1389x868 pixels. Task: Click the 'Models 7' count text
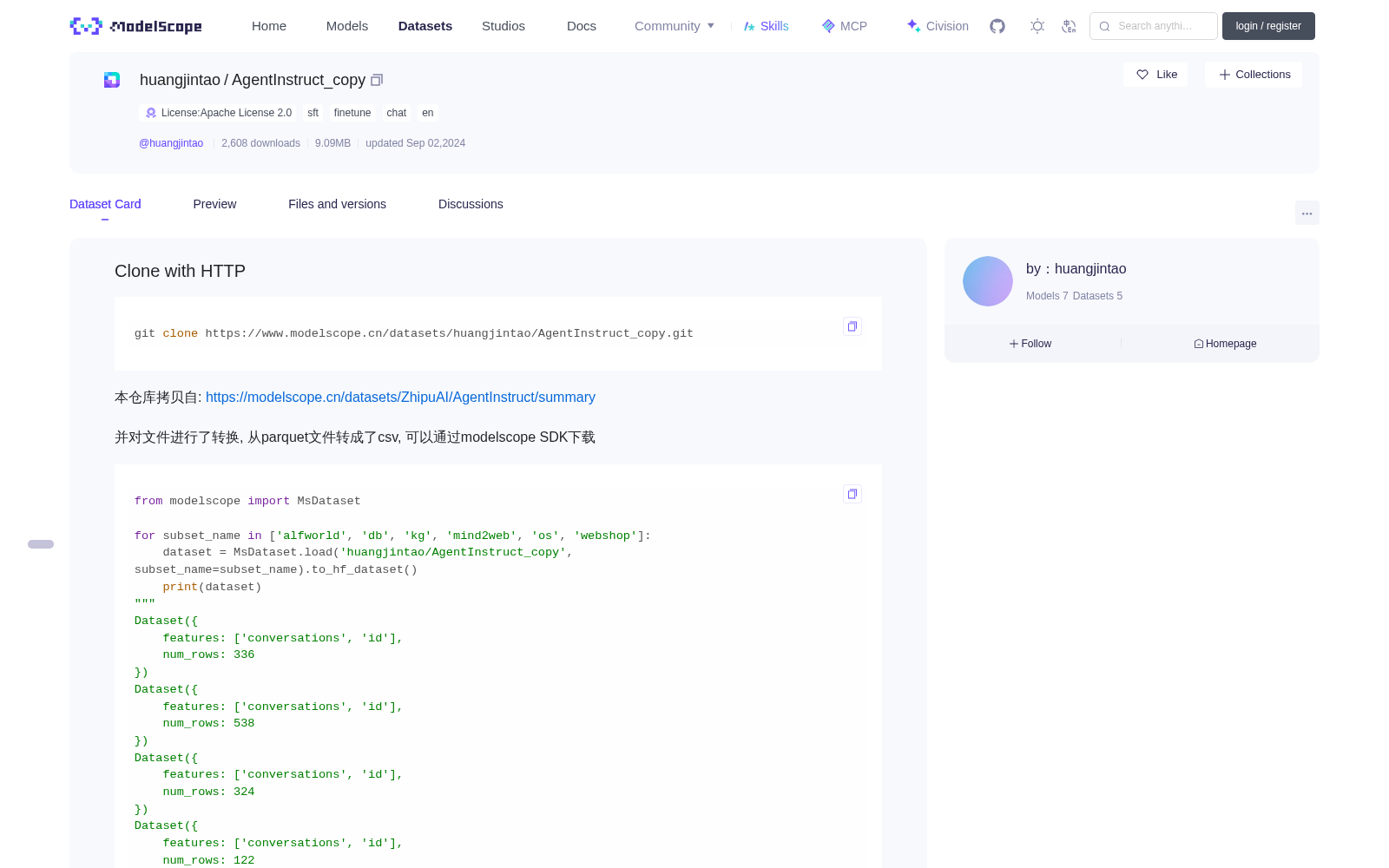pyautogui.click(x=1047, y=296)
